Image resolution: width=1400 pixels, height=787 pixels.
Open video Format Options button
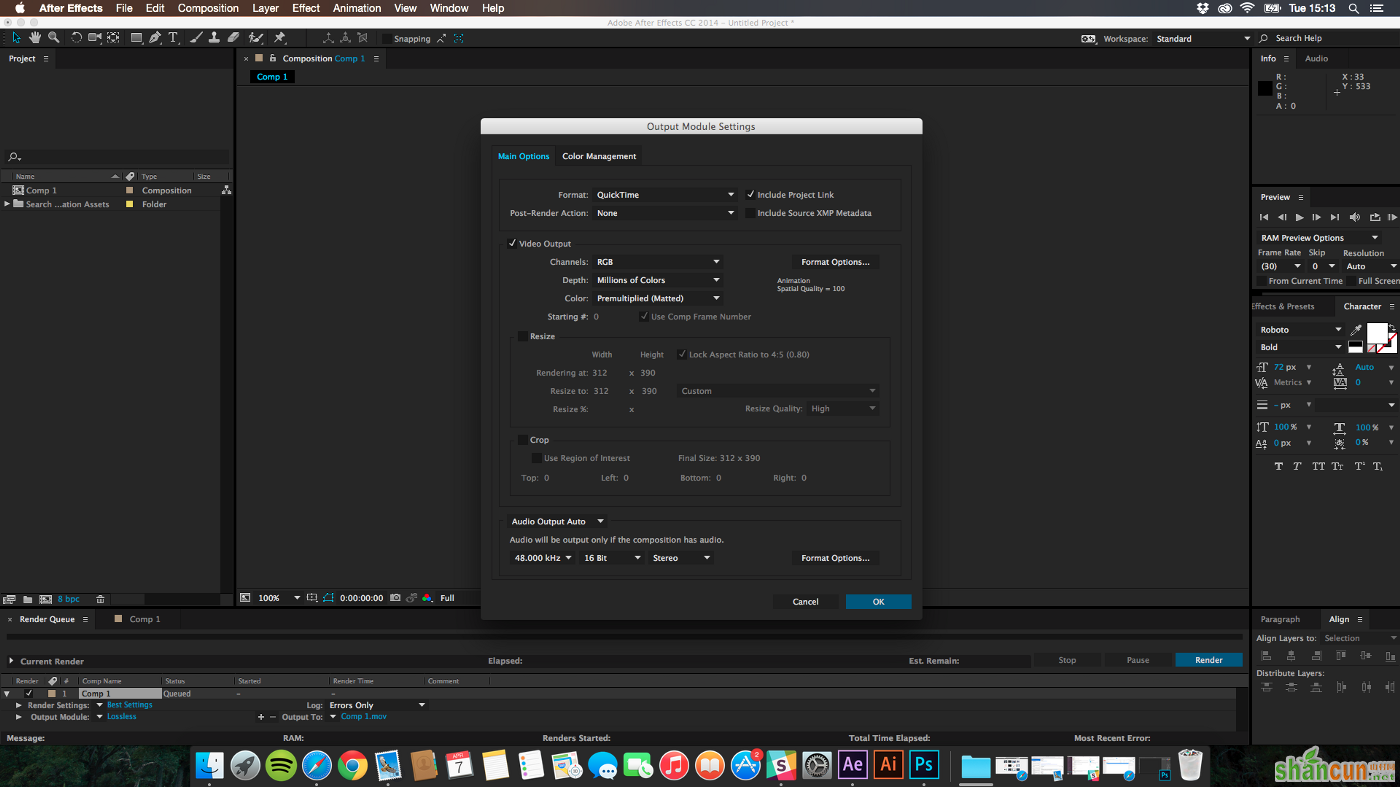point(835,262)
